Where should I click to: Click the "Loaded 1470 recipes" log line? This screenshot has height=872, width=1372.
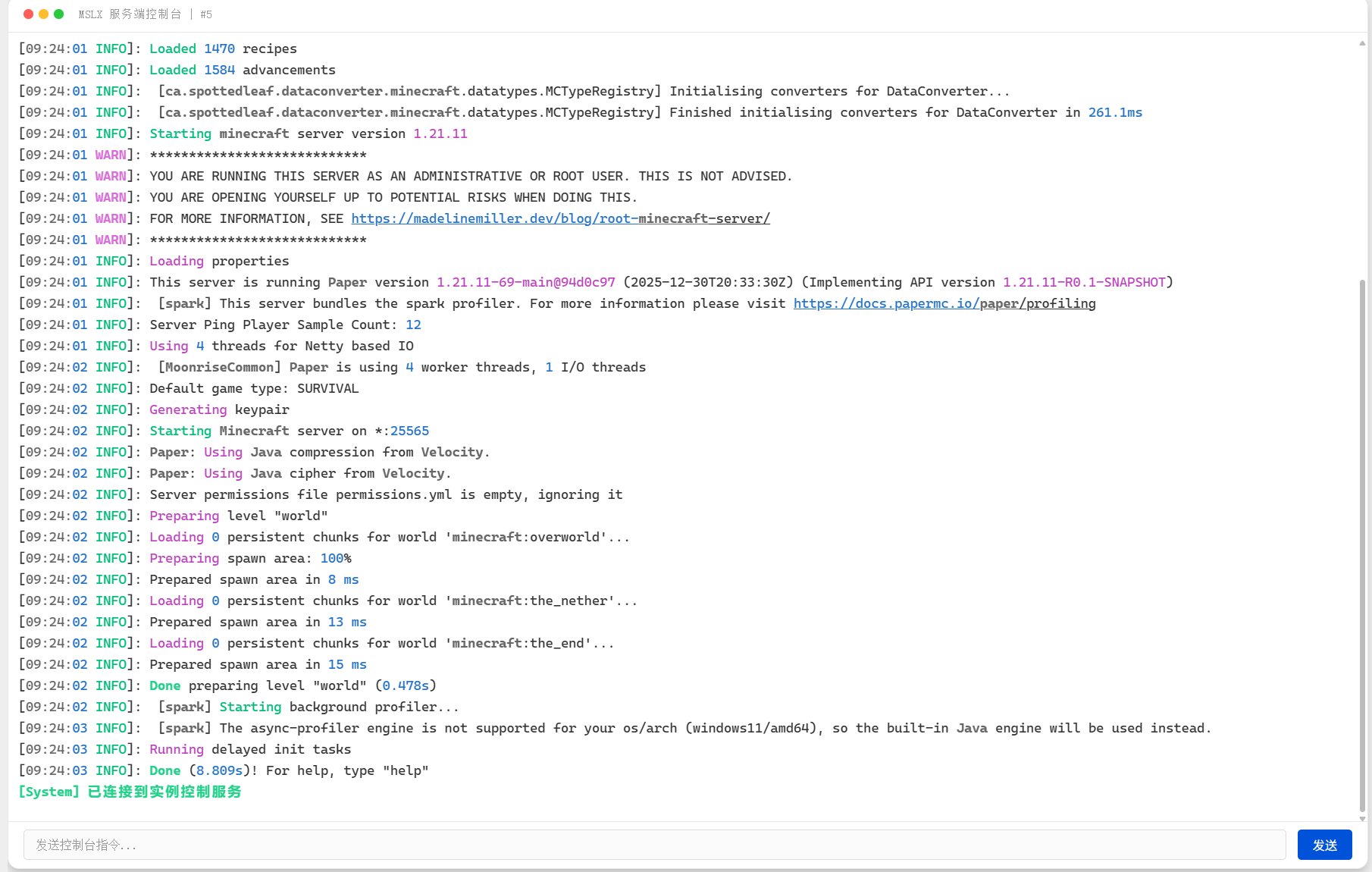[223, 49]
